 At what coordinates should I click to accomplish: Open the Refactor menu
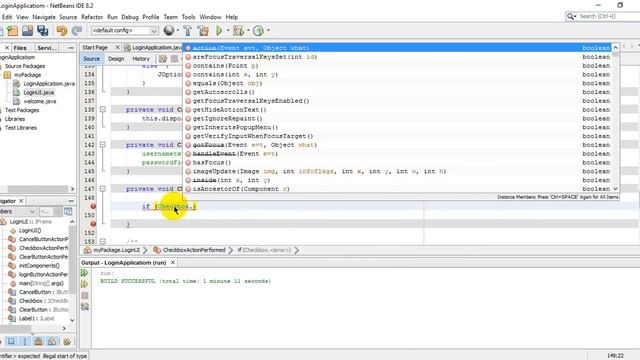pyautogui.click(x=92, y=17)
